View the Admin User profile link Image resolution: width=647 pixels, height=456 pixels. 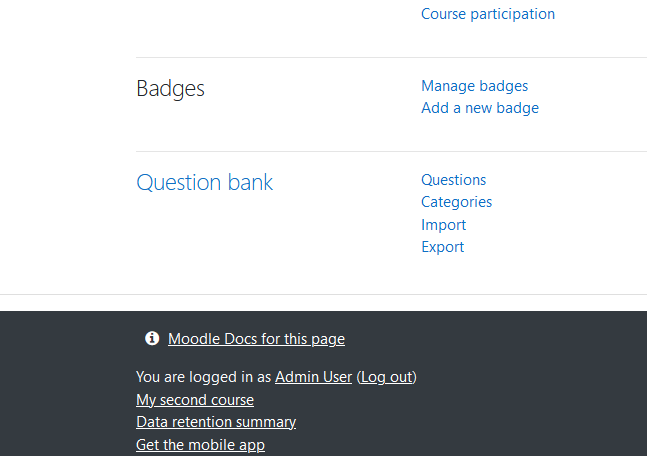coord(314,377)
